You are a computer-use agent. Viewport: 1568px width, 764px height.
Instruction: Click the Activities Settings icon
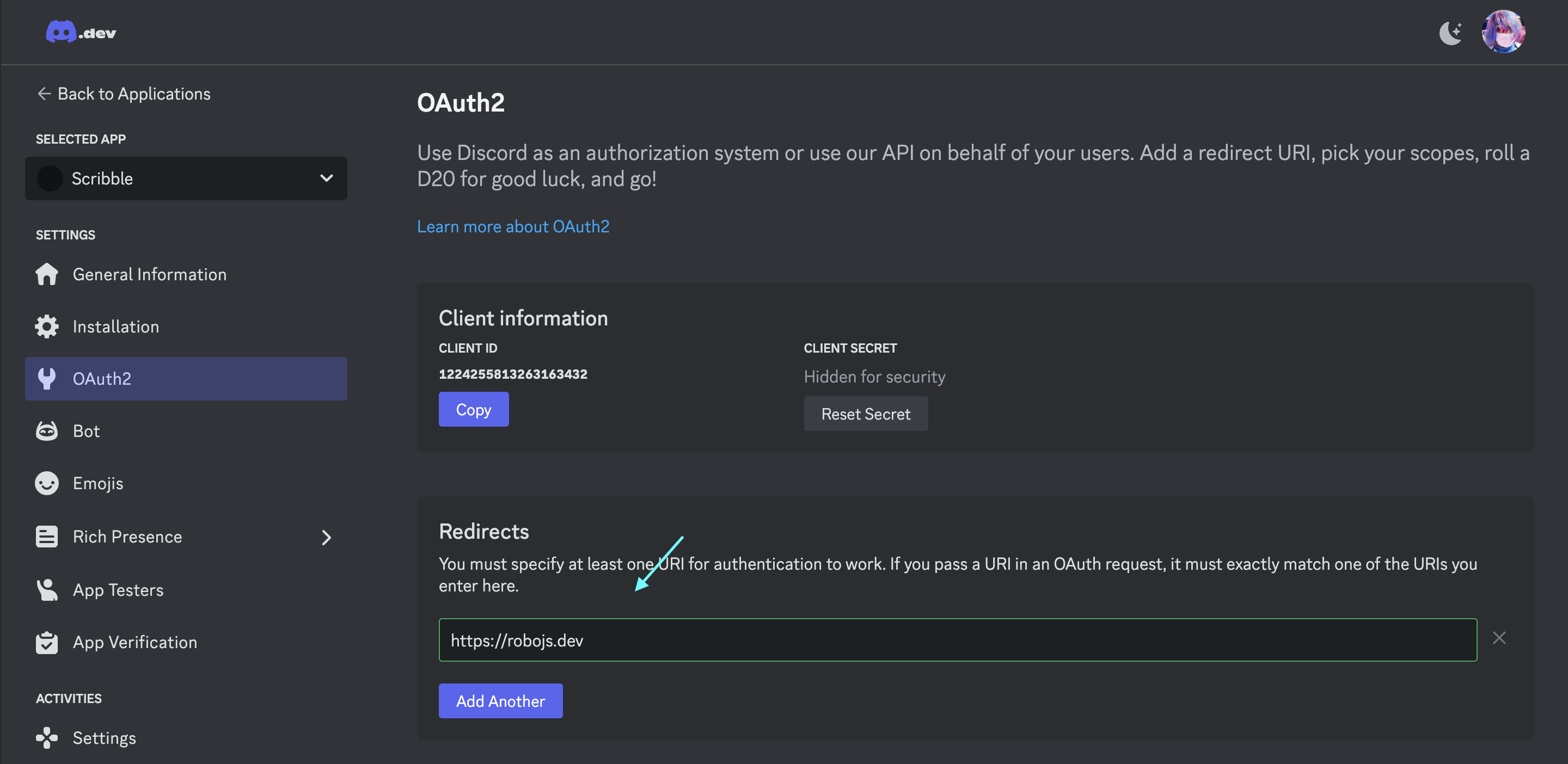coord(47,738)
